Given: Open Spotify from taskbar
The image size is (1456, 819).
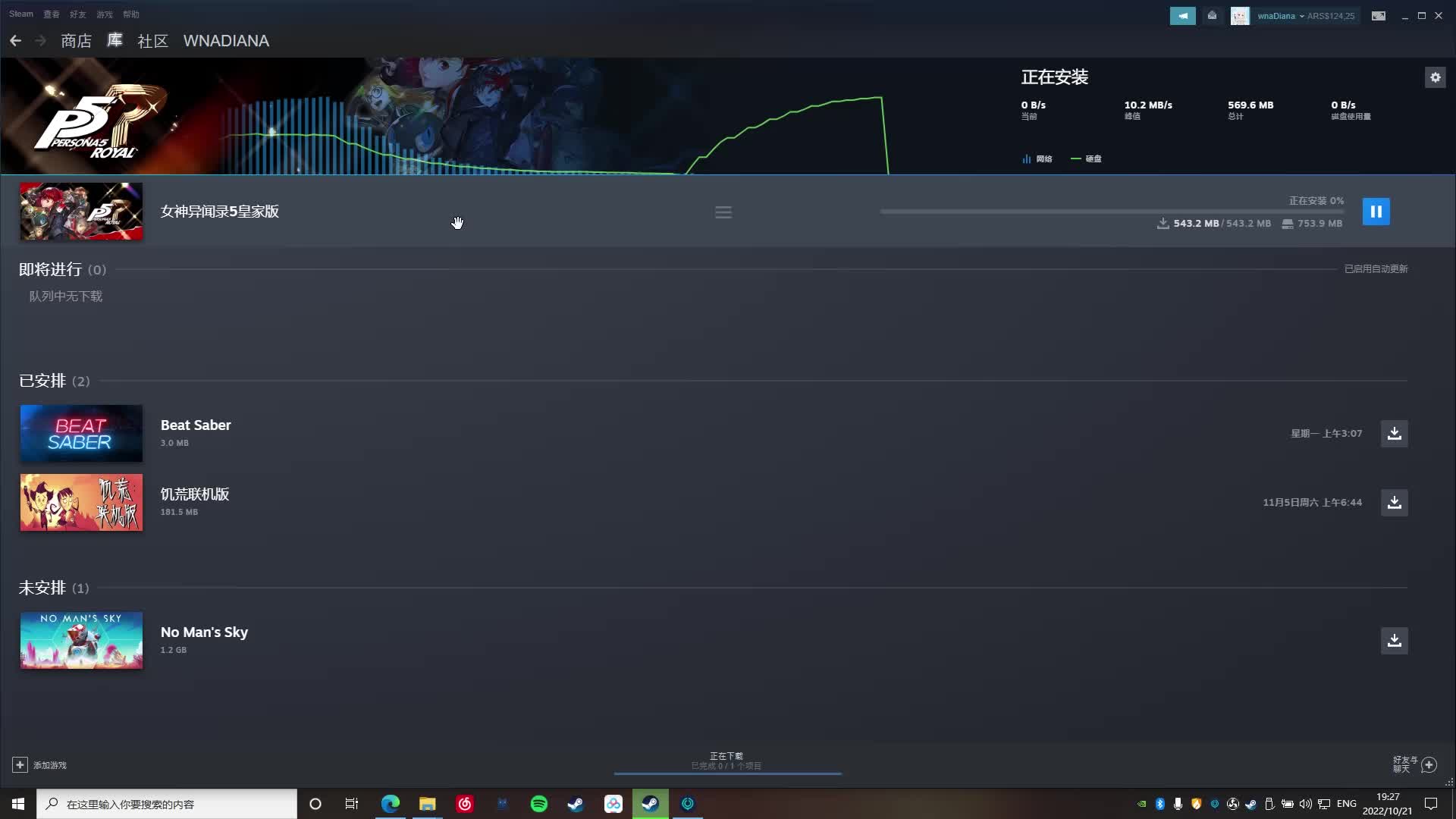Looking at the screenshot, I should pos(539,804).
